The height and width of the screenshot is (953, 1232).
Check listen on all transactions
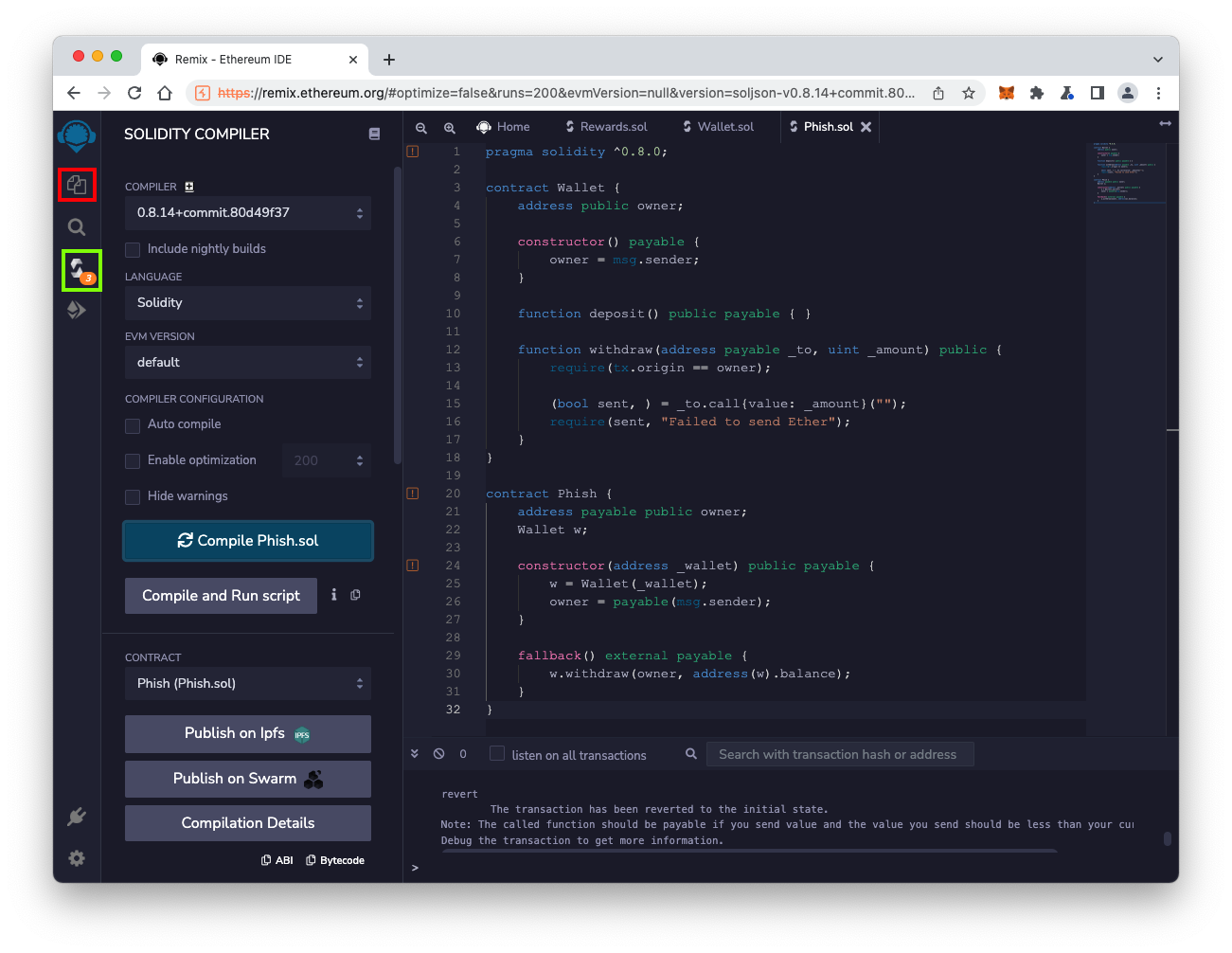(497, 753)
